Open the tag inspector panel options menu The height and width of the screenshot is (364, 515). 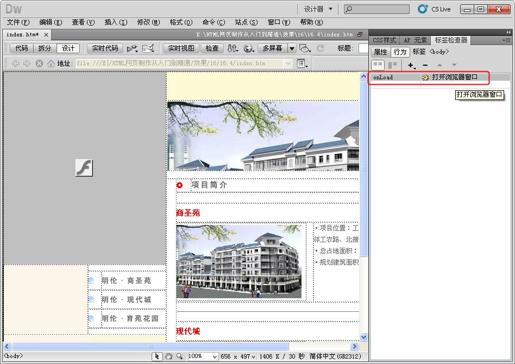click(x=506, y=40)
